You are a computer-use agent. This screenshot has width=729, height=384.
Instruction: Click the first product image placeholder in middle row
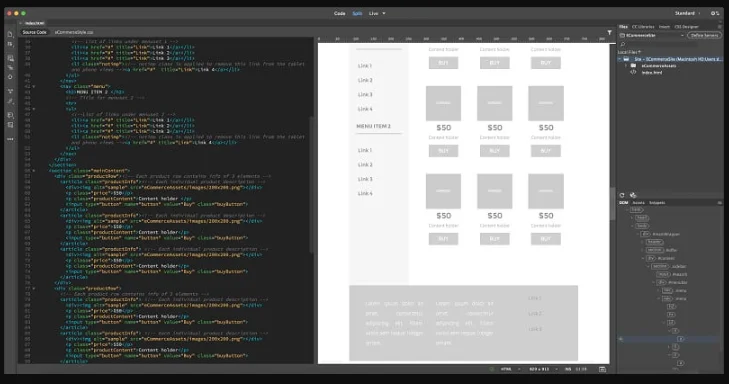pyautogui.click(x=443, y=103)
